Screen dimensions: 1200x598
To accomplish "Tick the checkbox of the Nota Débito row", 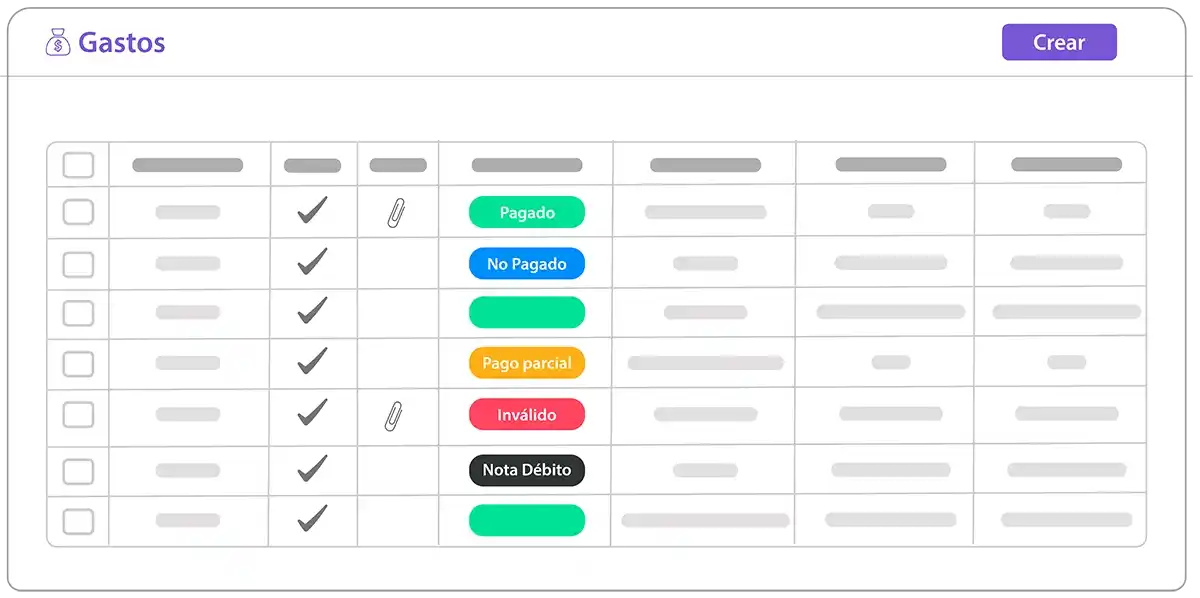I will click(x=78, y=471).
